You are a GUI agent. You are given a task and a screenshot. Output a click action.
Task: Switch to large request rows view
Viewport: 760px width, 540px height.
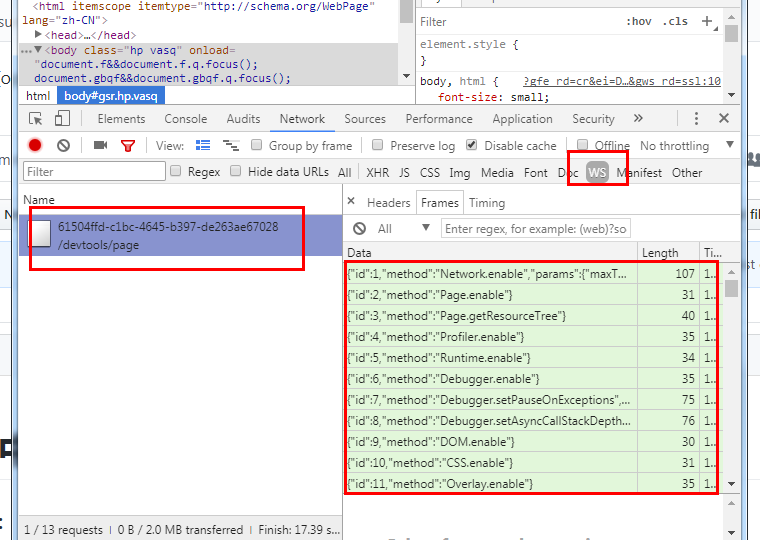coord(203,146)
